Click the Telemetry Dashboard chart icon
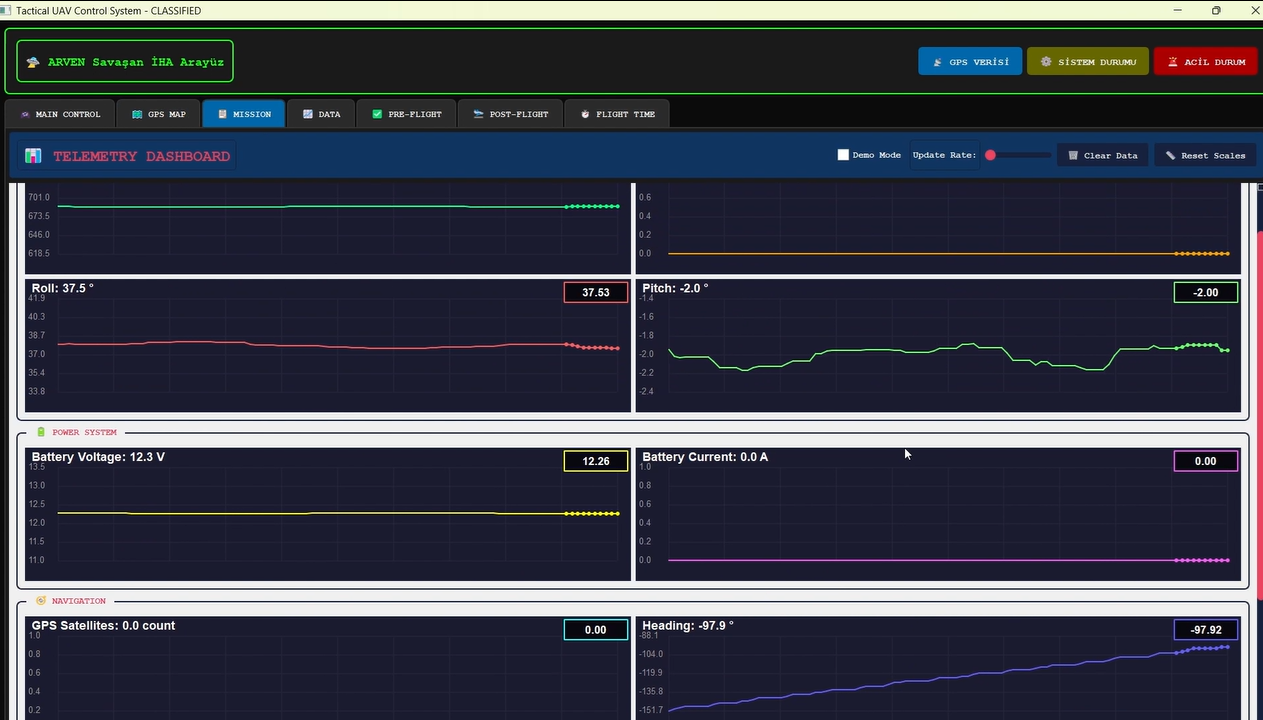The height and width of the screenshot is (720, 1263). pos(33,156)
